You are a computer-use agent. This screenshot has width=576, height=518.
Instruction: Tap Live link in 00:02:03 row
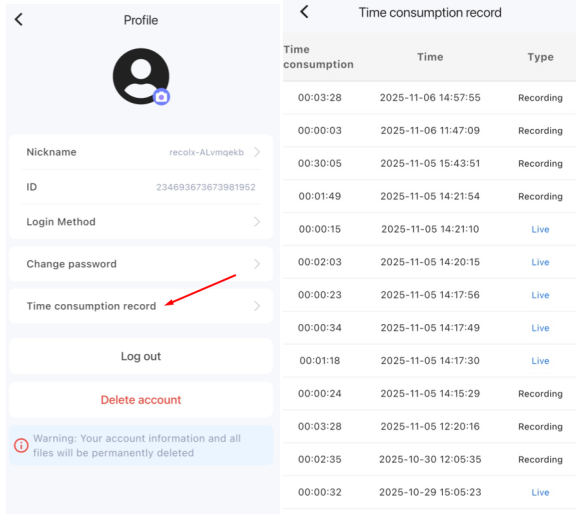(x=540, y=262)
